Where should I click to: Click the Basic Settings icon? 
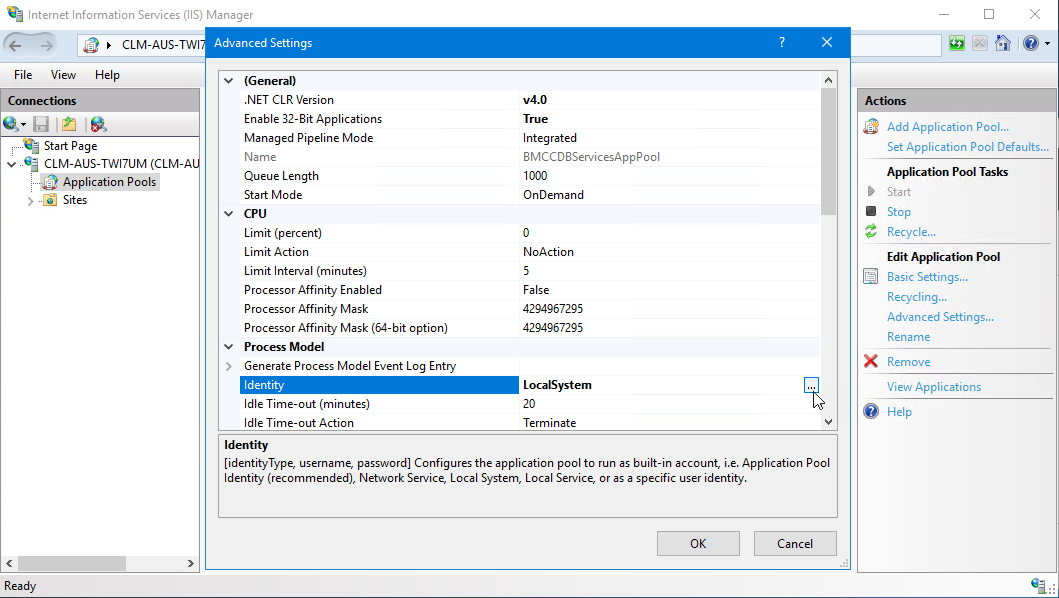[x=871, y=276]
